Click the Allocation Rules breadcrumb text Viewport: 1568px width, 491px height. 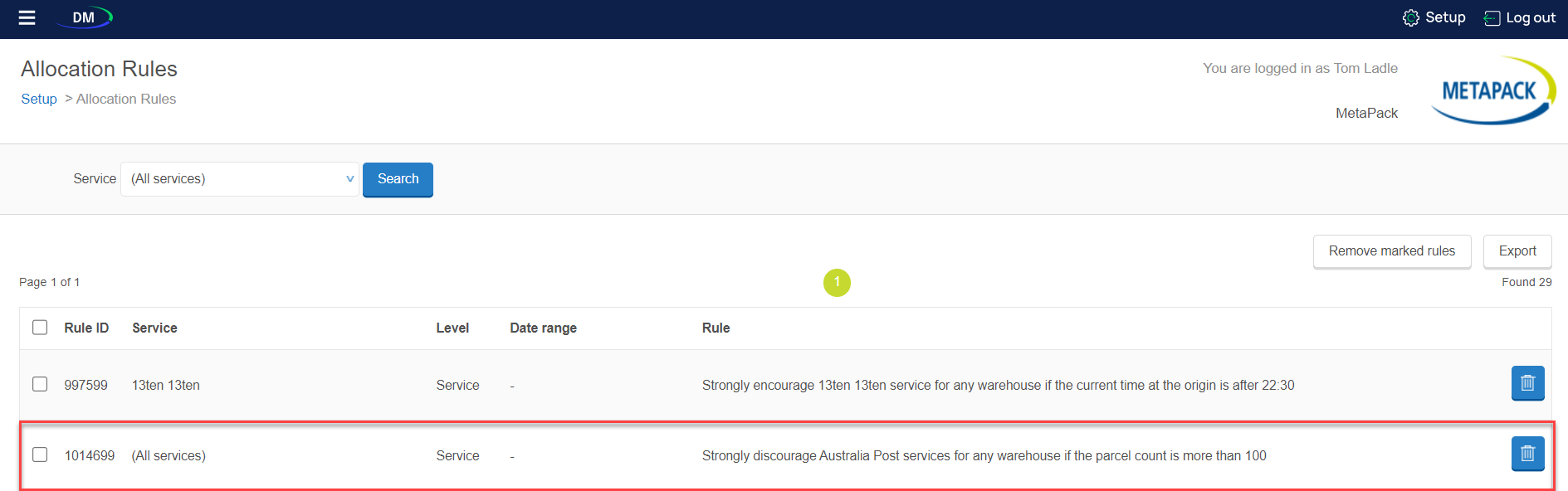tap(126, 99)
